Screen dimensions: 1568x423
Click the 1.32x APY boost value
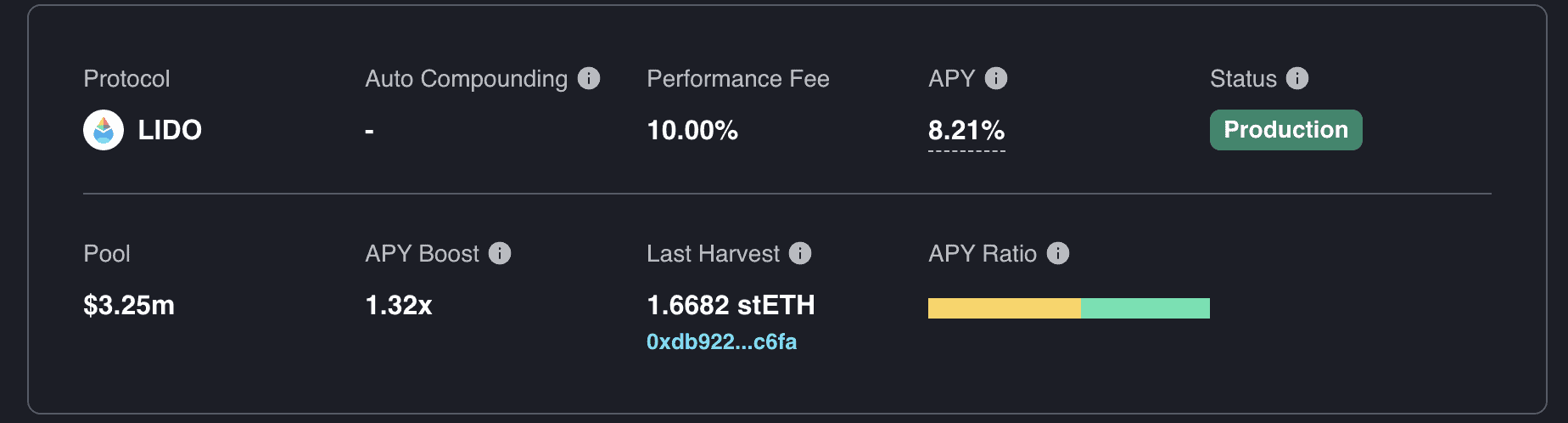[x=399, y=305]
